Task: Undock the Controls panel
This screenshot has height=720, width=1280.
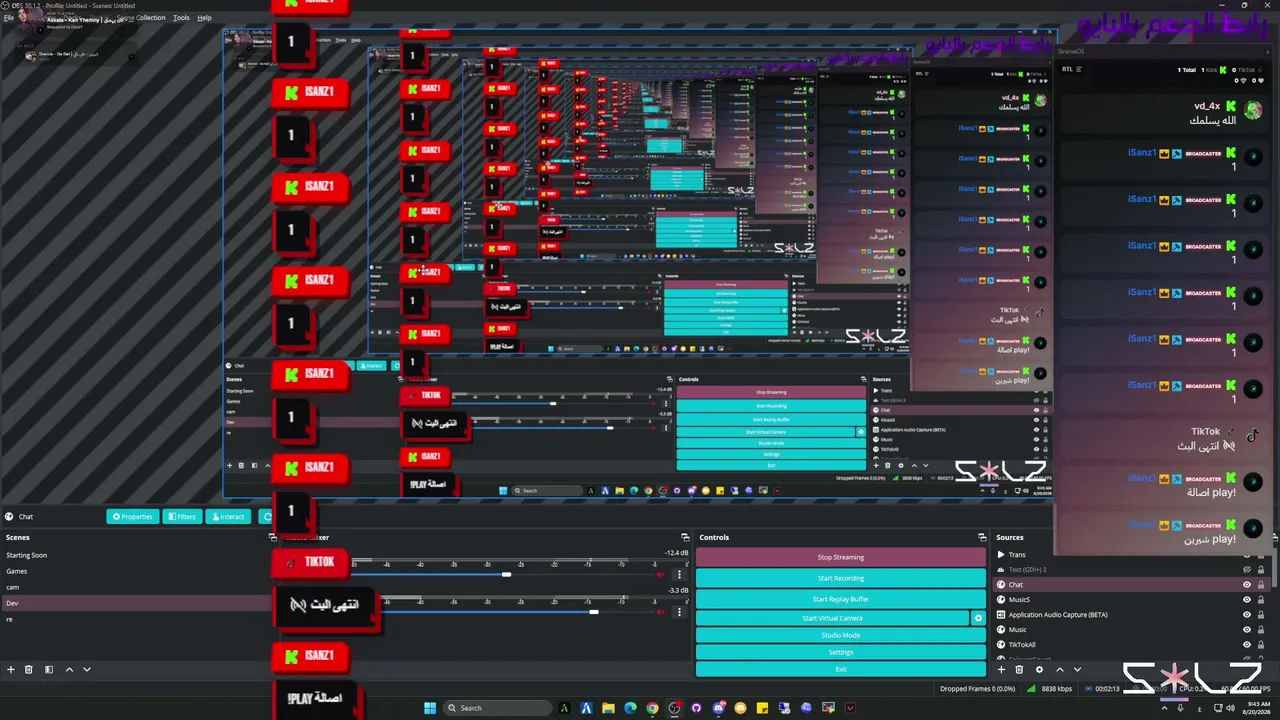Action: tap(981, 537)
